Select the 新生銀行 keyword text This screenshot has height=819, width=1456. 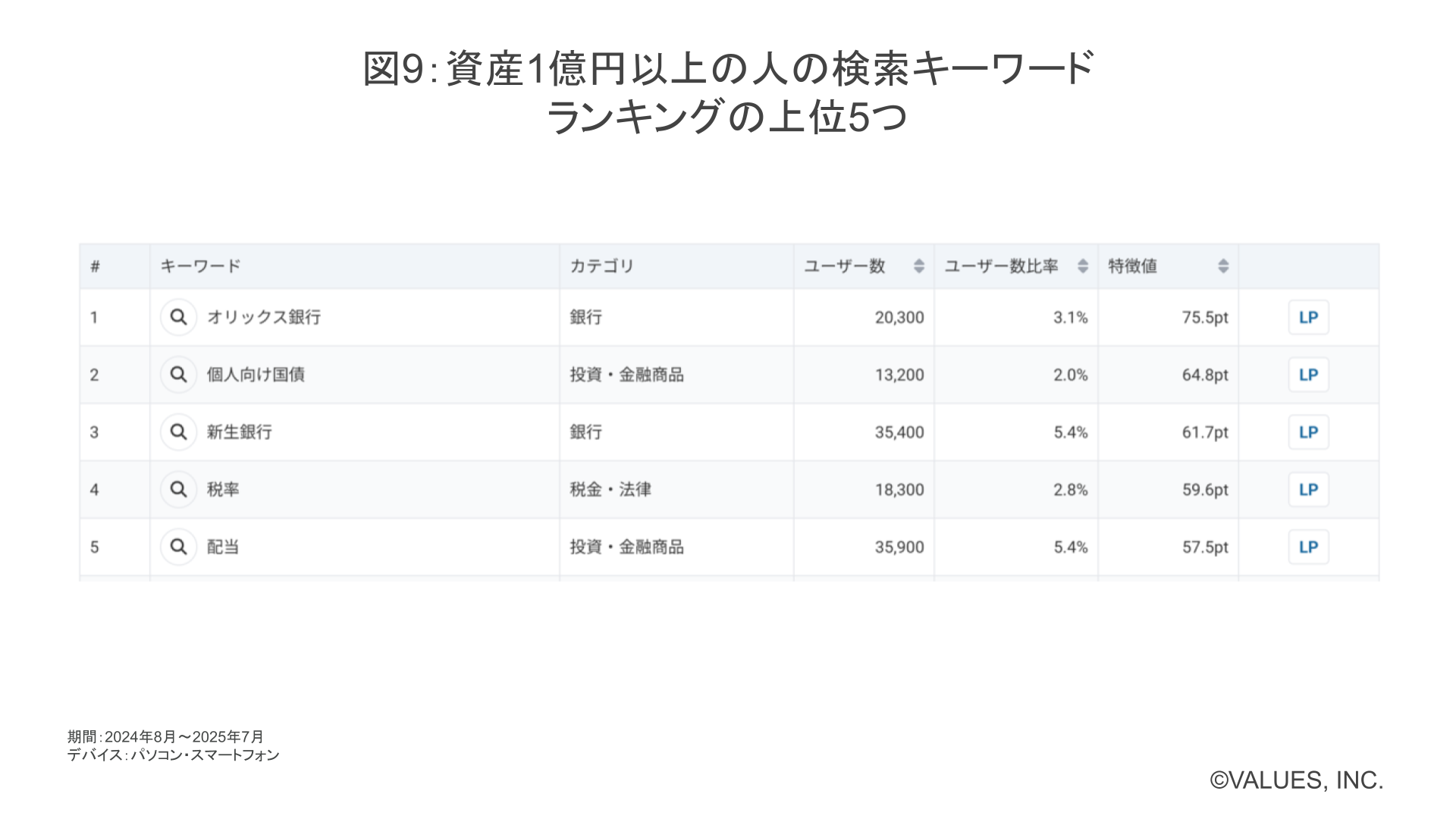click(x=240, y=432)
